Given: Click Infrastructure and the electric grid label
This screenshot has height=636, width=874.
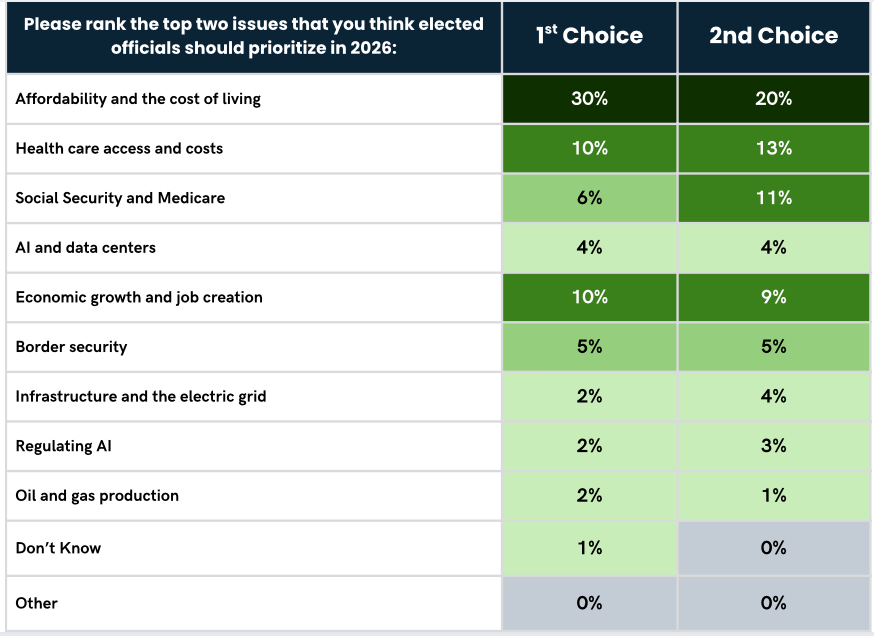Looking at the screenshot, I should 141,396.
